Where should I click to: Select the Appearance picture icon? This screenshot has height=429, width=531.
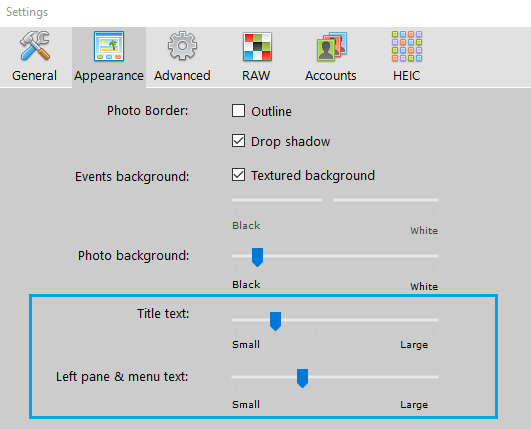pos(109,46)
